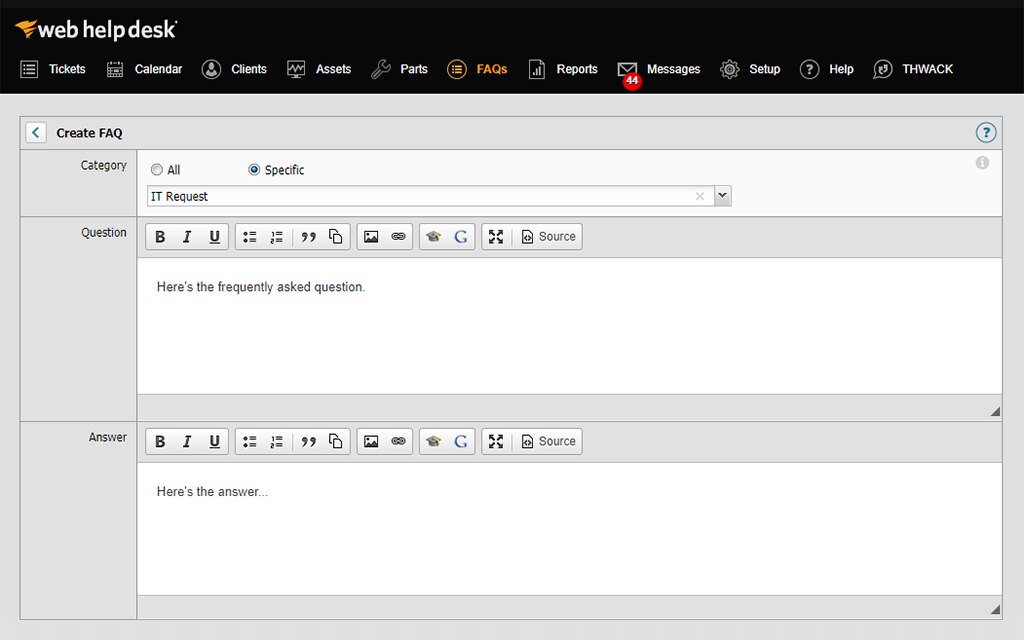Clear the IT Request category selection
The image size is (1024, 640).
pos(699,196)
